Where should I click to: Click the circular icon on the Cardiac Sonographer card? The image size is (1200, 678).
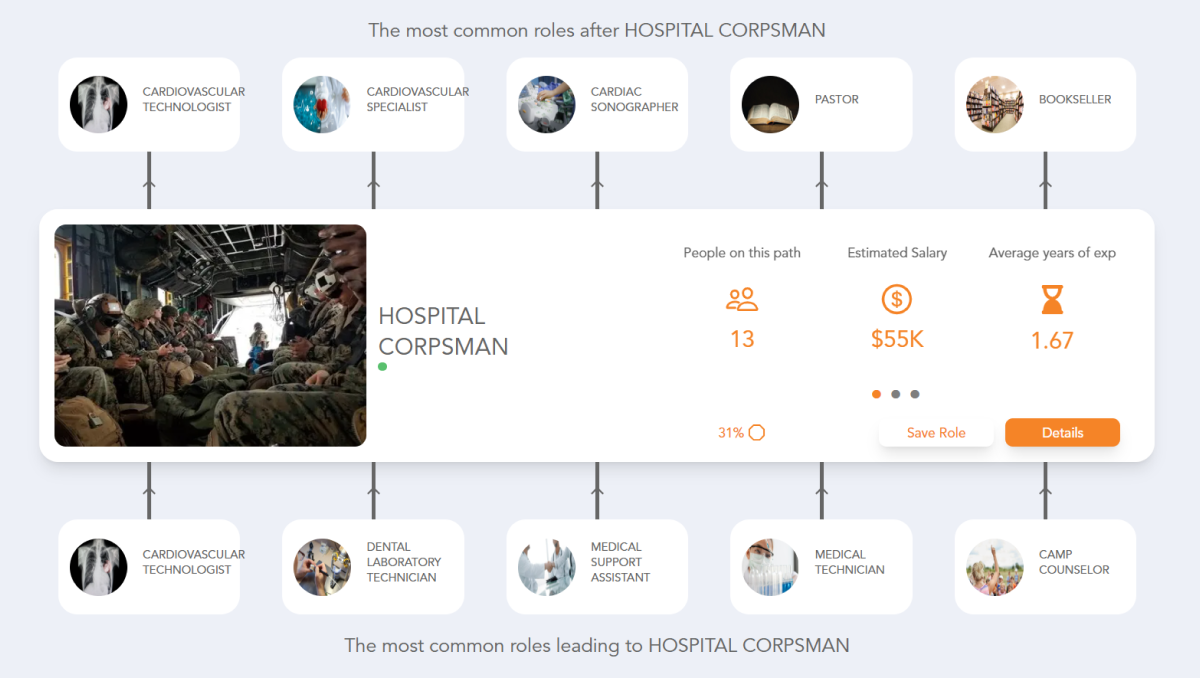click(546, 104)
